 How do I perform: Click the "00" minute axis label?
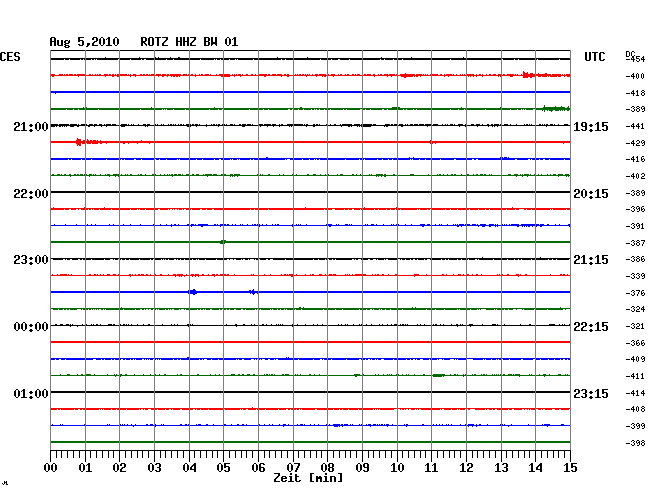(x=51, y=468)
